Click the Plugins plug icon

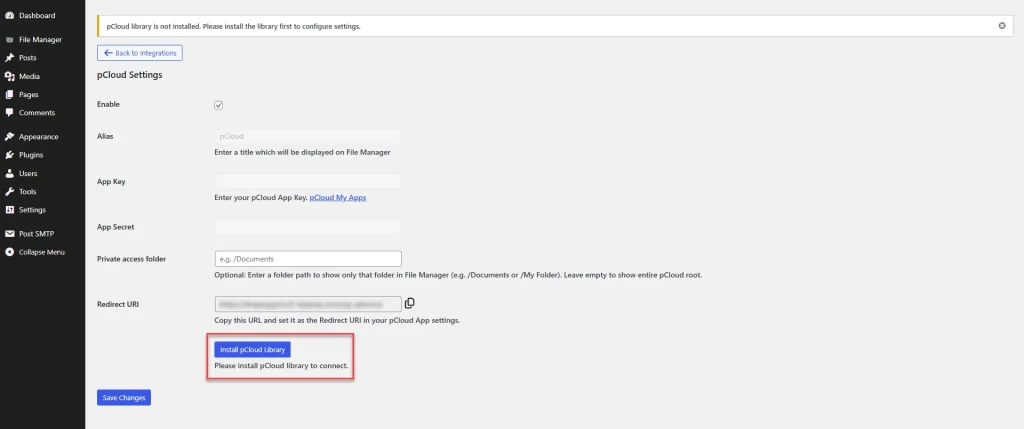coord(10,155)
